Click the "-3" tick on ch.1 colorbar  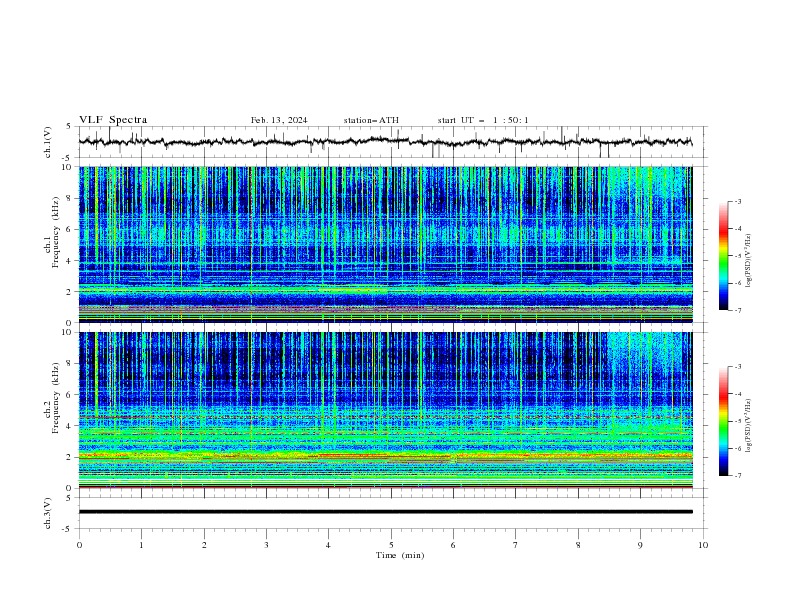(738, 201)
